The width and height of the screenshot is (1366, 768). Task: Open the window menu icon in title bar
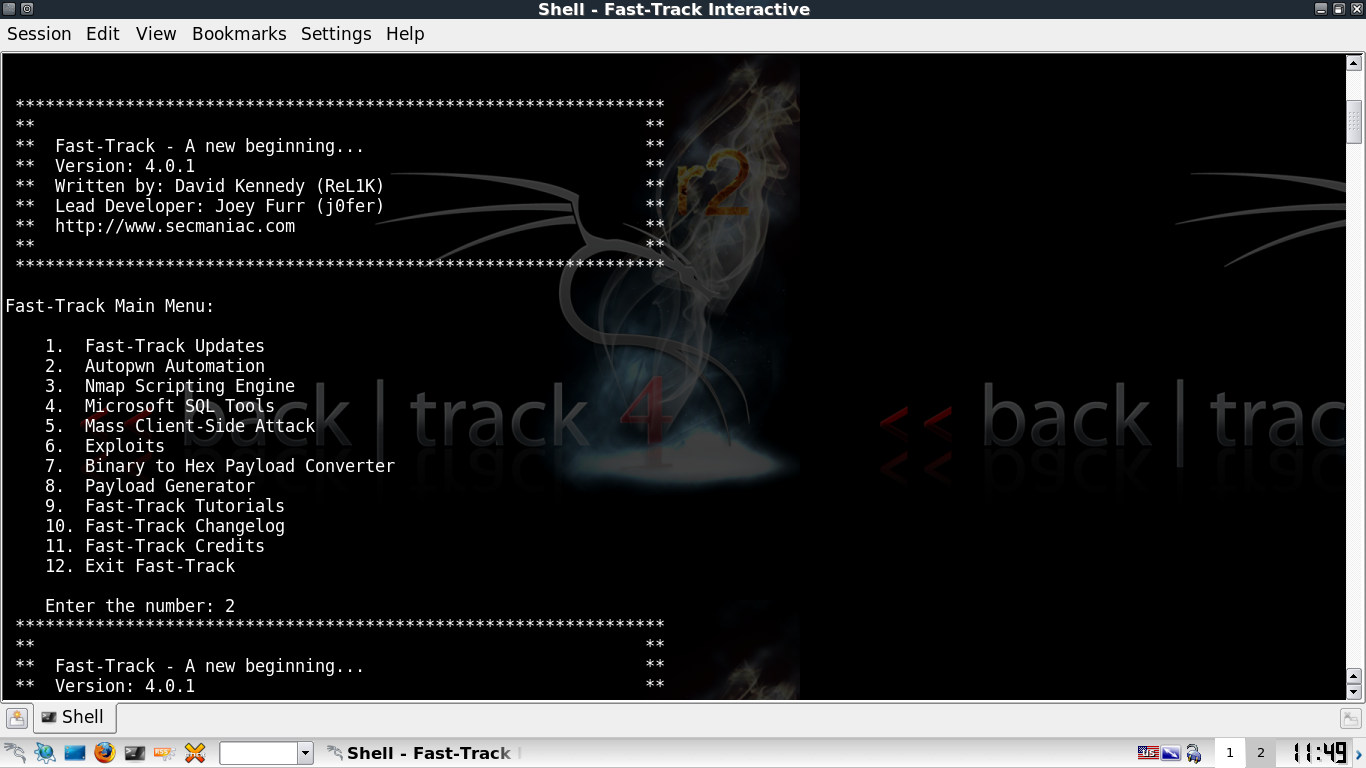pos(9,9)
